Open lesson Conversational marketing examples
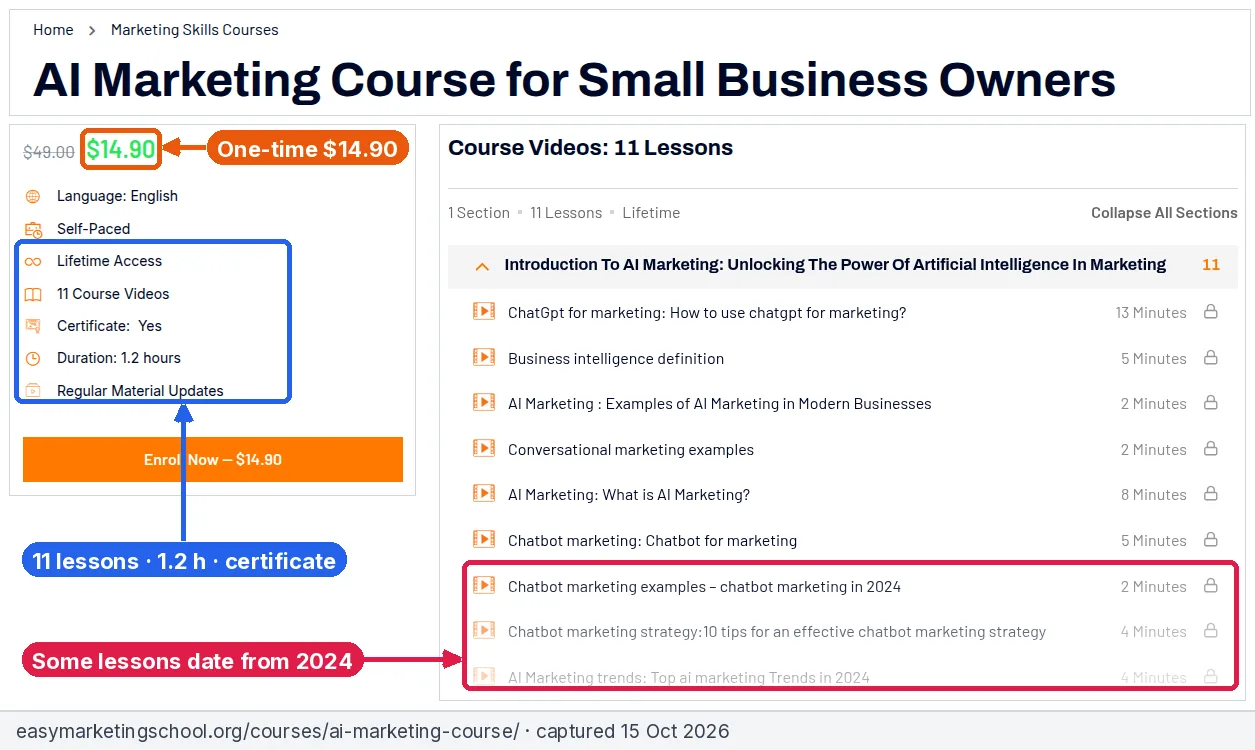The height and width of the screenshot is (750, 1255). [x=631, y=450]
